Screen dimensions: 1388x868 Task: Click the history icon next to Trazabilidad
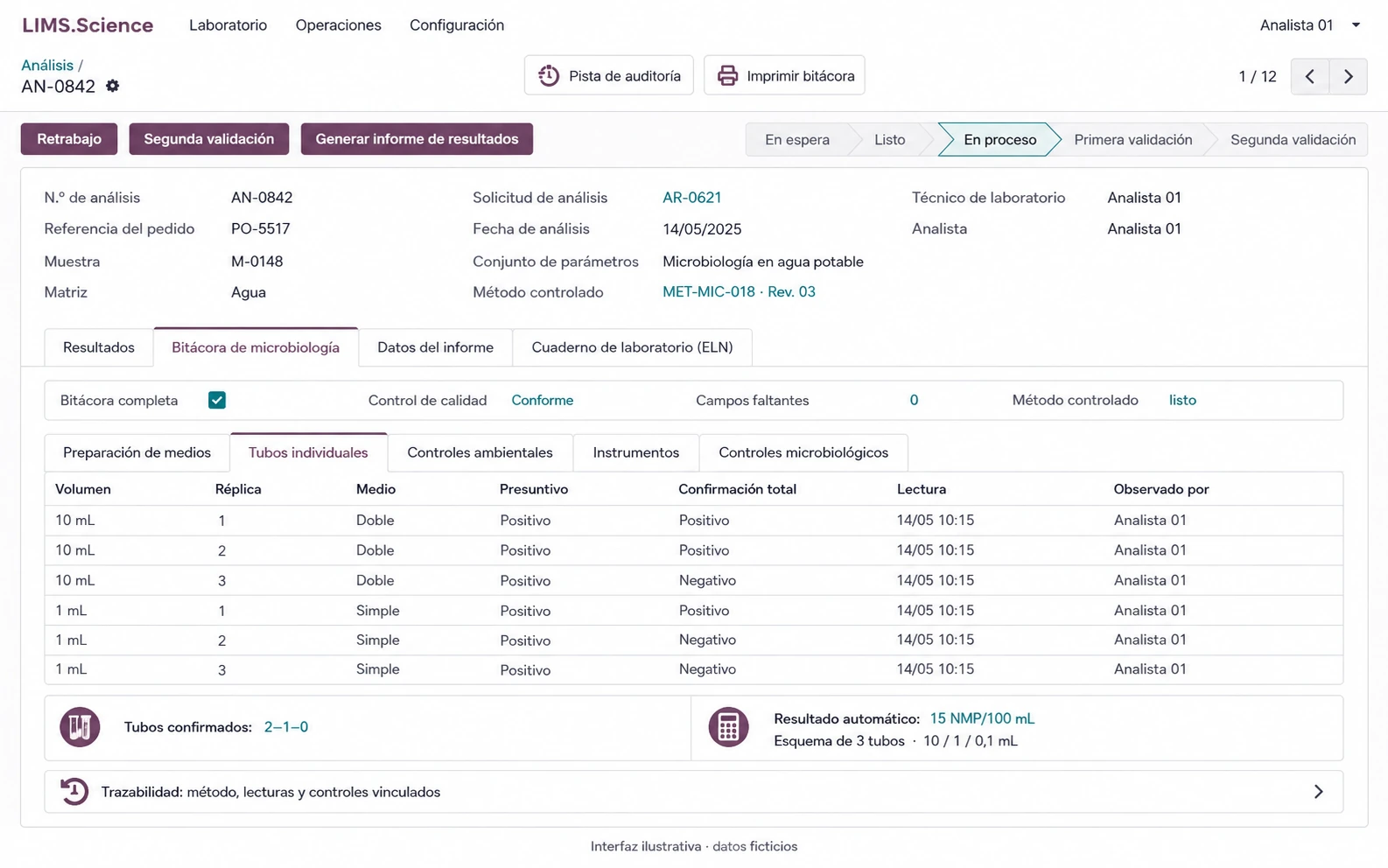tap(74, 792)
